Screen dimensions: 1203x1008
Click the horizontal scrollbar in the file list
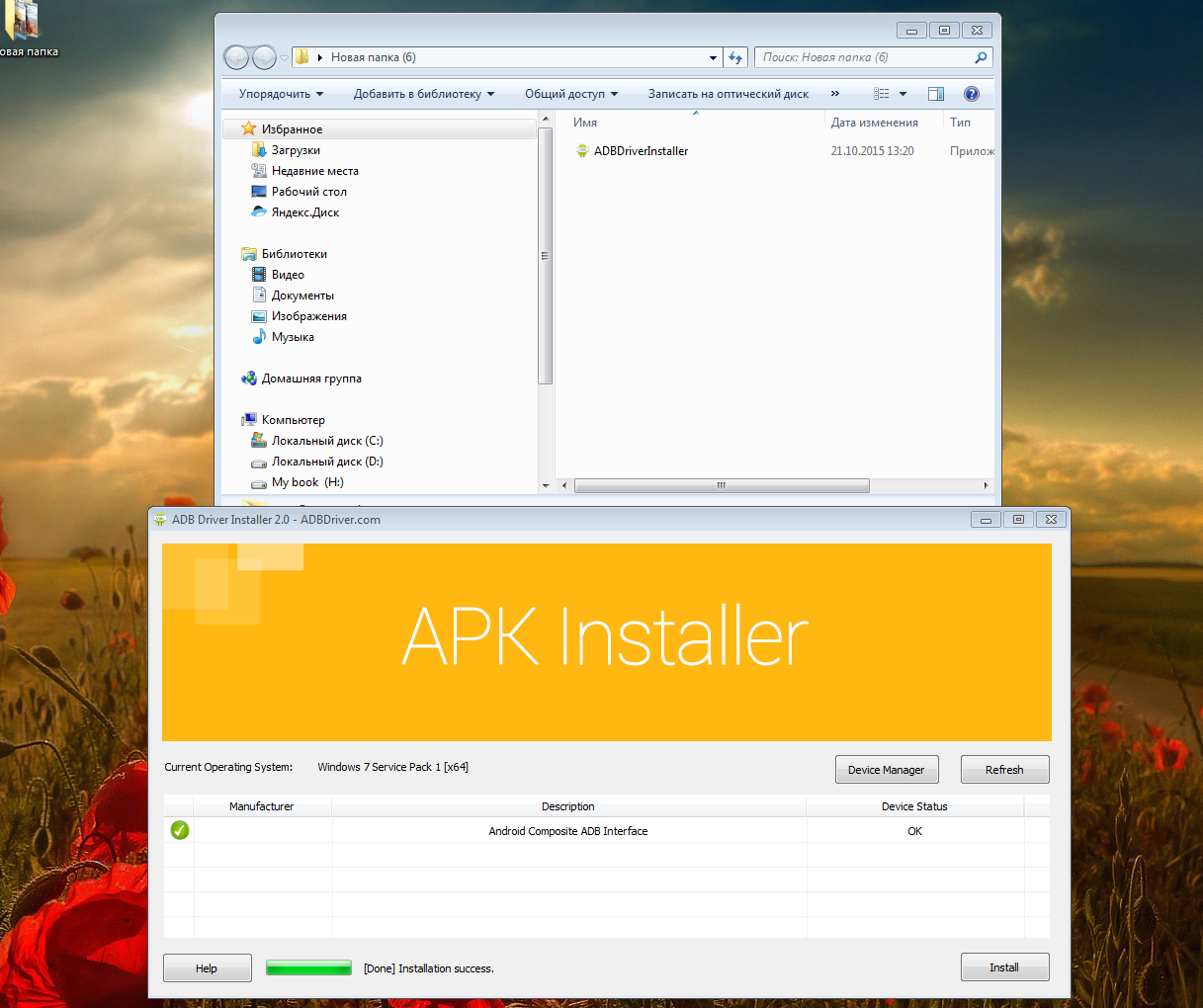(721, 485)
